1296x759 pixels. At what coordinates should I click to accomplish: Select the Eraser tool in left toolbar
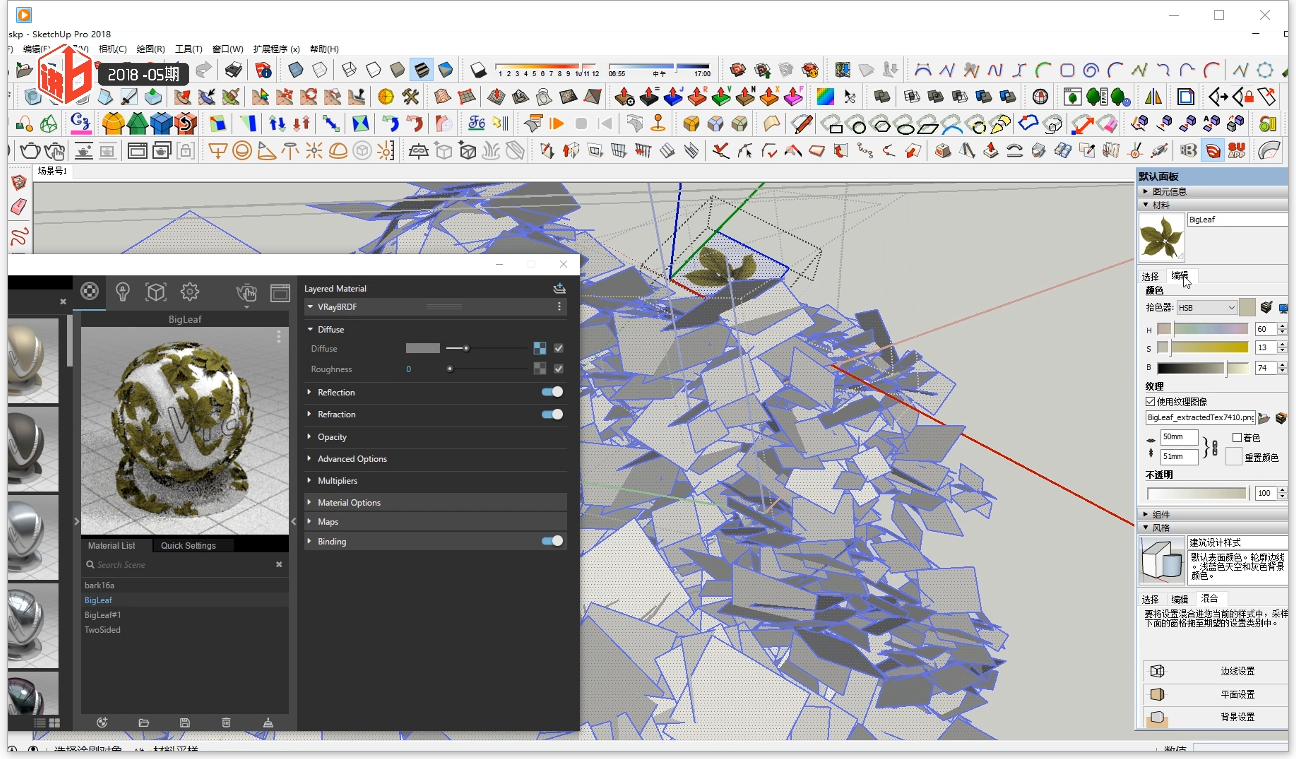pos(19,207)
